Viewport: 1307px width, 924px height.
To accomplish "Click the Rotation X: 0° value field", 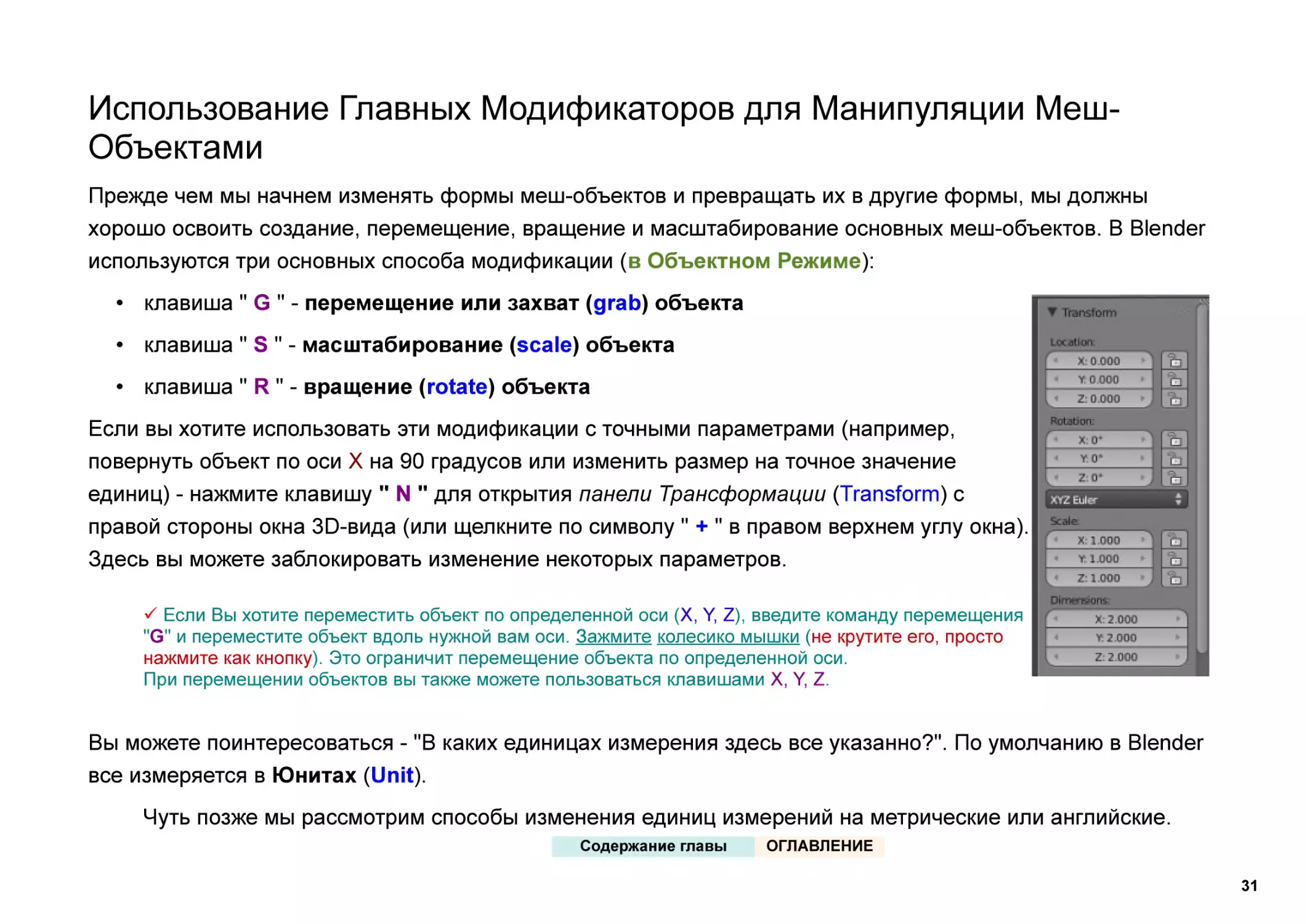I will point(1099,440).
